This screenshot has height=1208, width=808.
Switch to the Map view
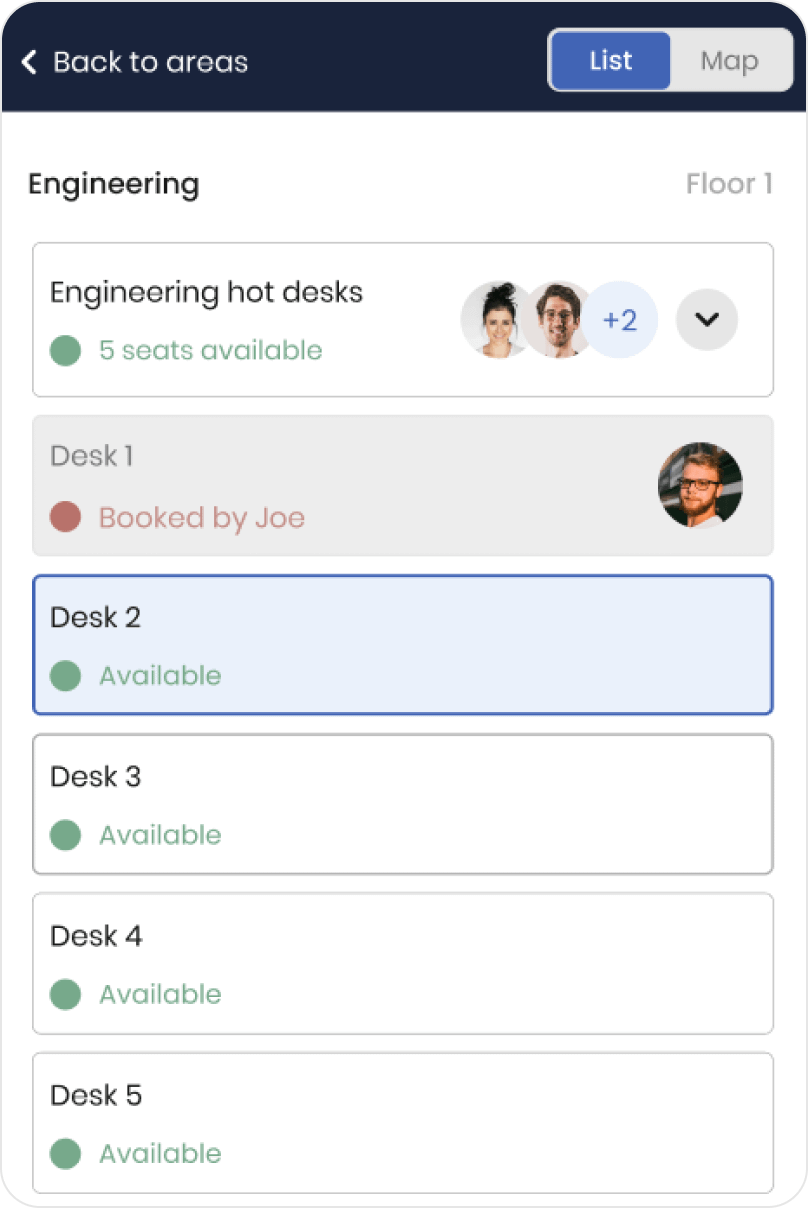coord(729,61)
